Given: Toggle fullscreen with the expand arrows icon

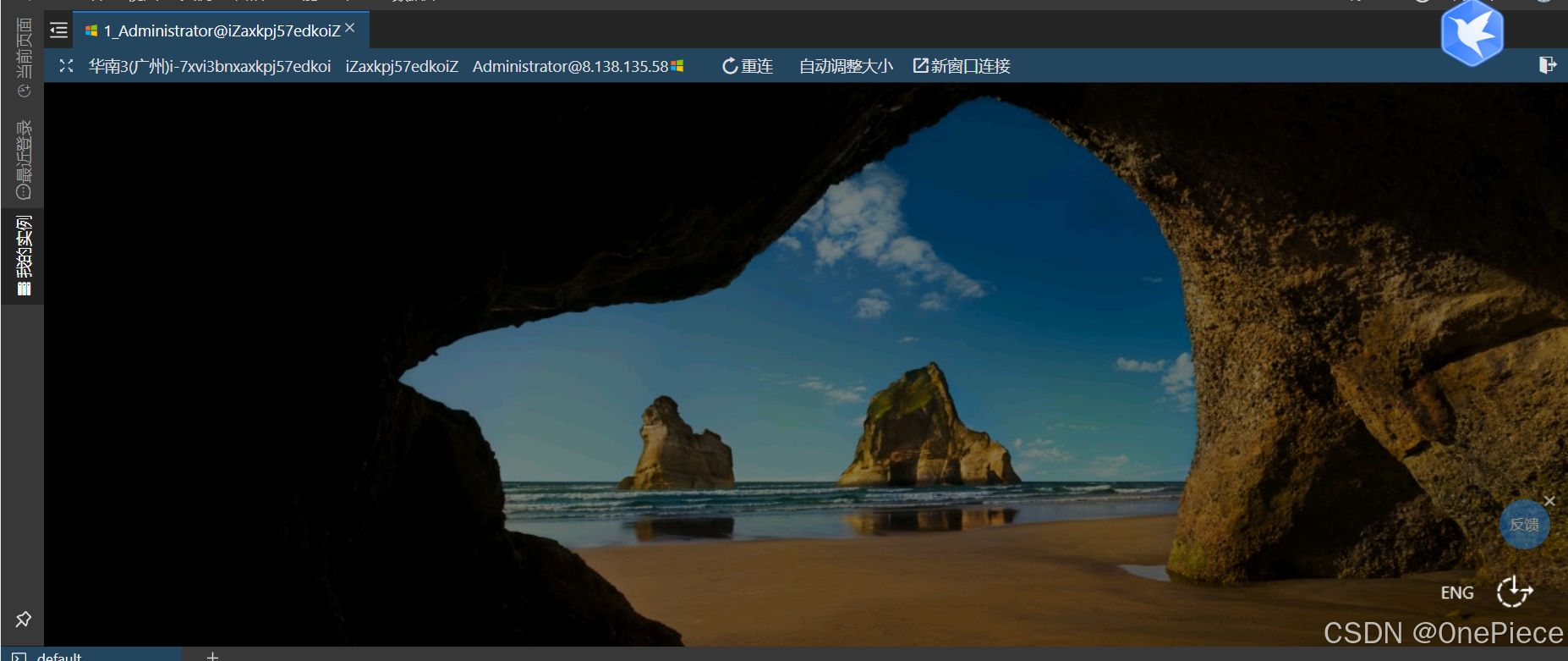Looking at the screenshot, I should [x=66, y=66].
